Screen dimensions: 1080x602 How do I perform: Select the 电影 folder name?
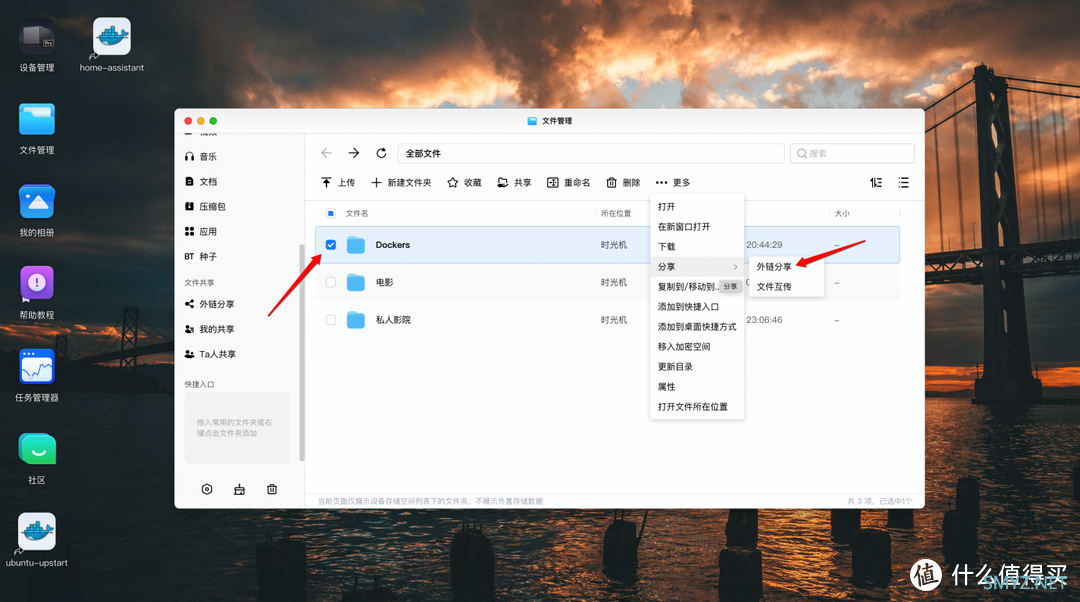pos(384,282)
